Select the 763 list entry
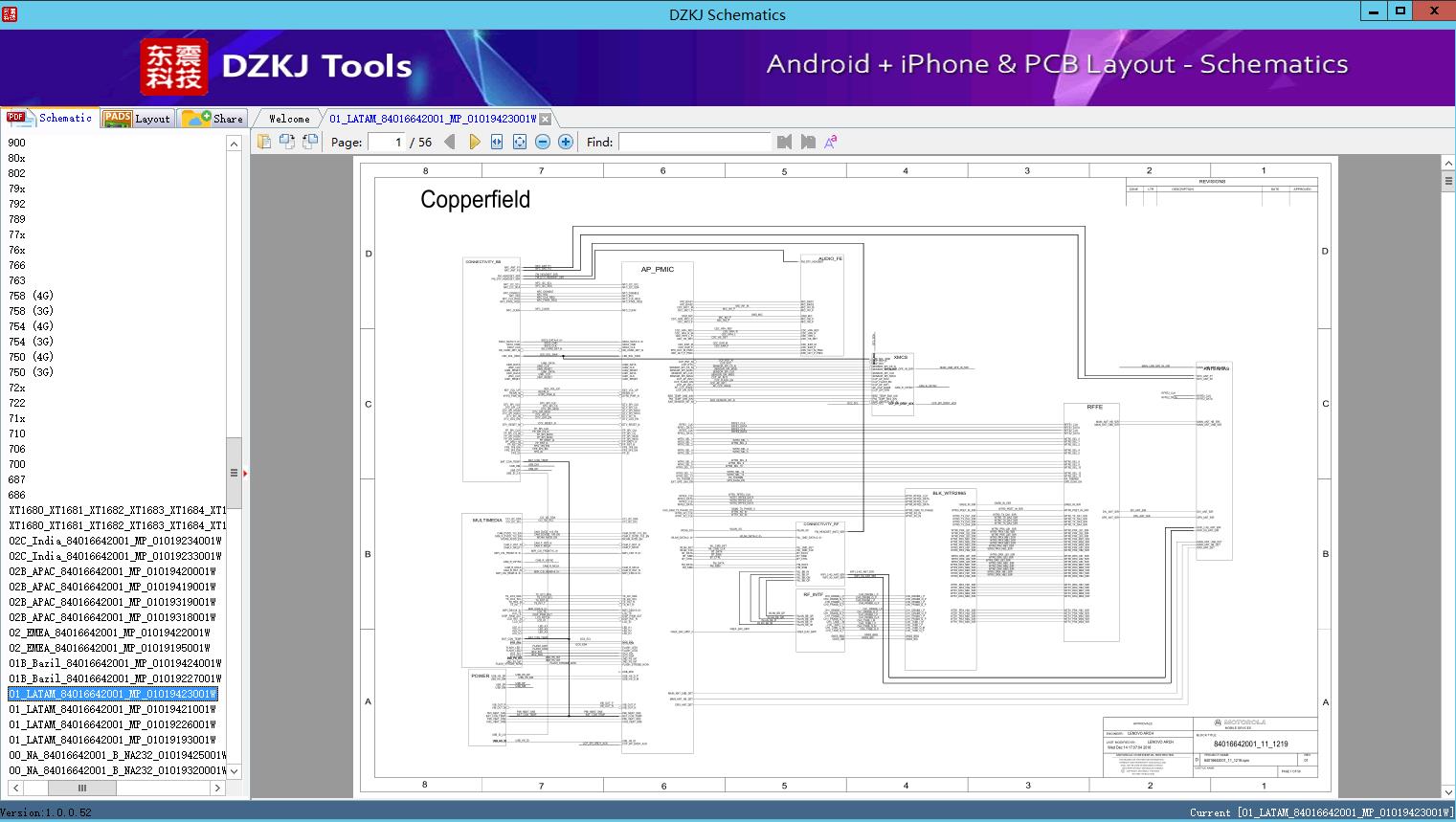Screen dimensions: 1456x822 click(17, 280)
